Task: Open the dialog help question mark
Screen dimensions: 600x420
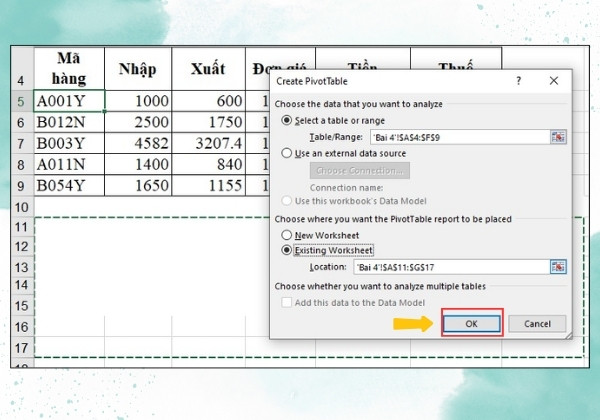Action: (x=518, y=81)
